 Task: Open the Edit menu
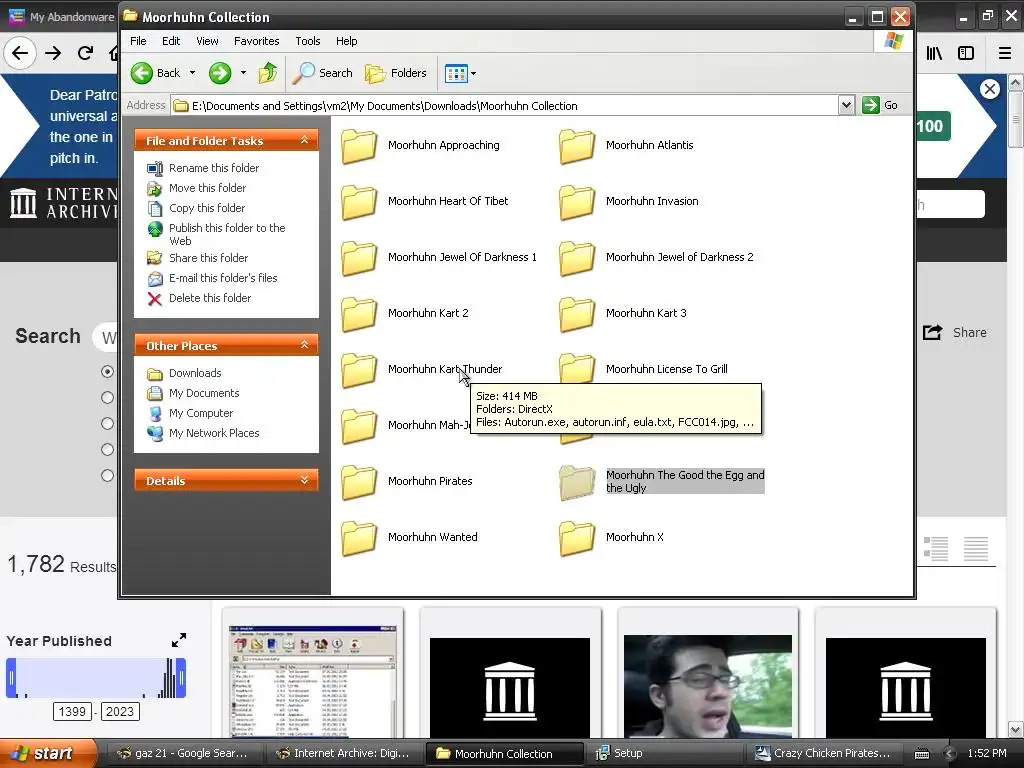point(171,41)
